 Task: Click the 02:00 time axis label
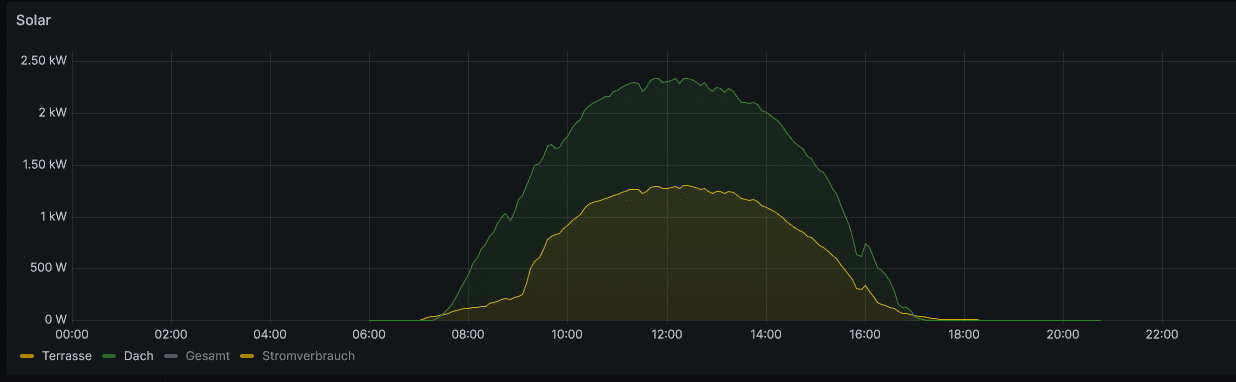[x=172, y=335]
